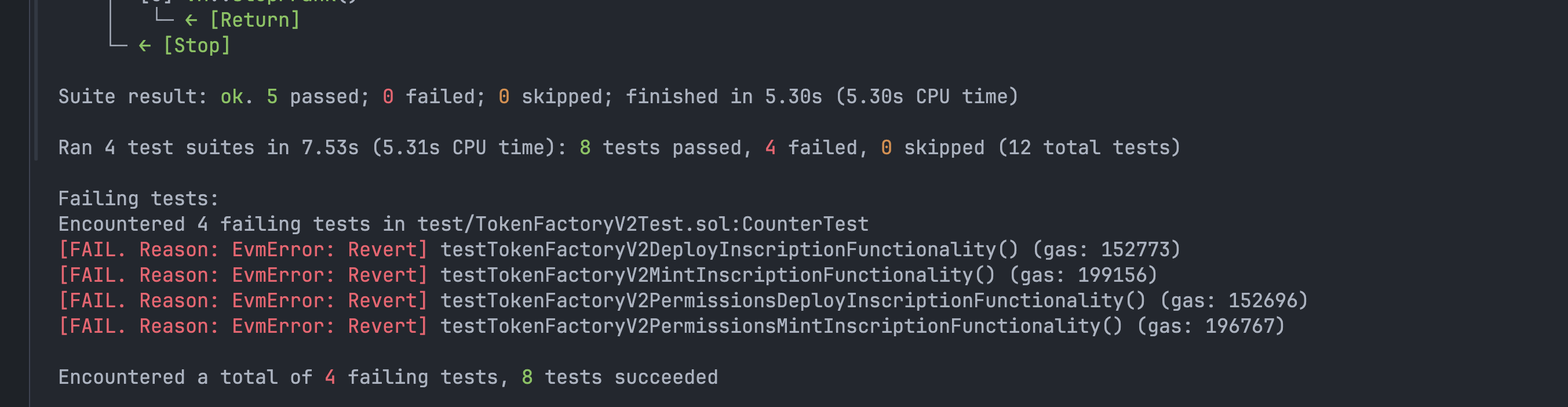This screenshot has height=407, width=1568.
Task: Click the 'Encountered a total of' summary line
Action: coord(388,378)
